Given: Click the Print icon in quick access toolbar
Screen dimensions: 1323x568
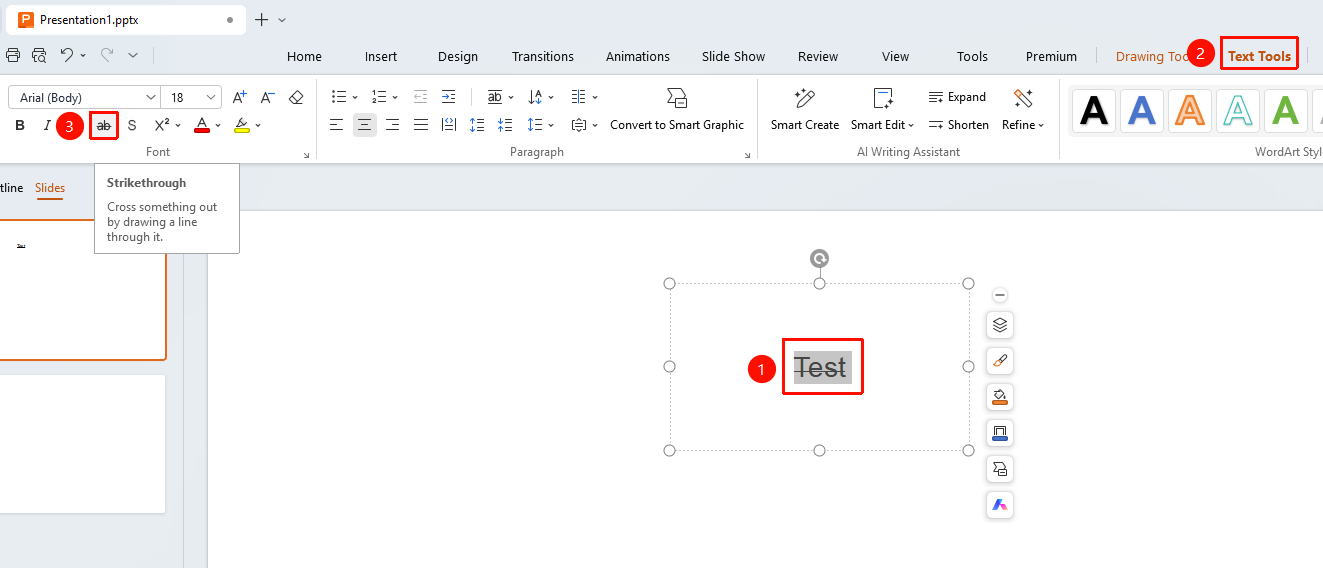Looking at the screenshot, I should pos(13,56).
